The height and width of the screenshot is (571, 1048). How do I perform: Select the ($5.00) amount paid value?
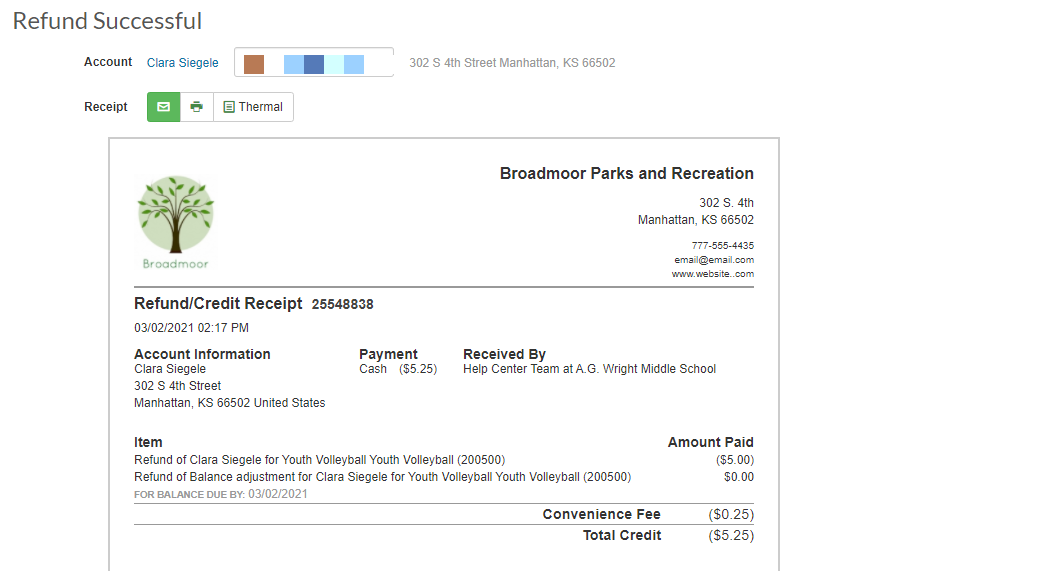click(735, 460)
